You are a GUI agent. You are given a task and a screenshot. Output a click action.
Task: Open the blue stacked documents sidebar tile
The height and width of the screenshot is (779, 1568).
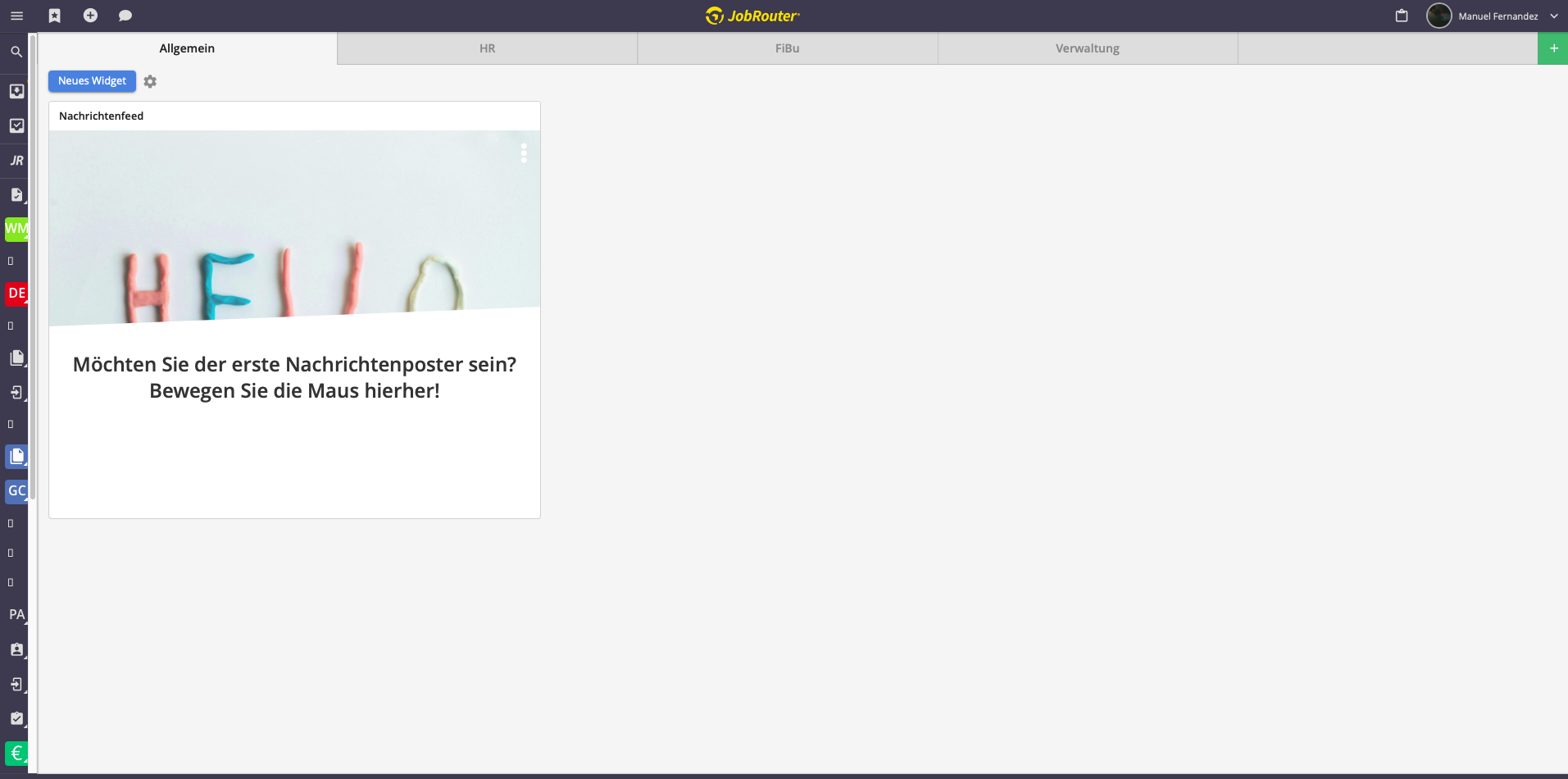click(16, 457)
